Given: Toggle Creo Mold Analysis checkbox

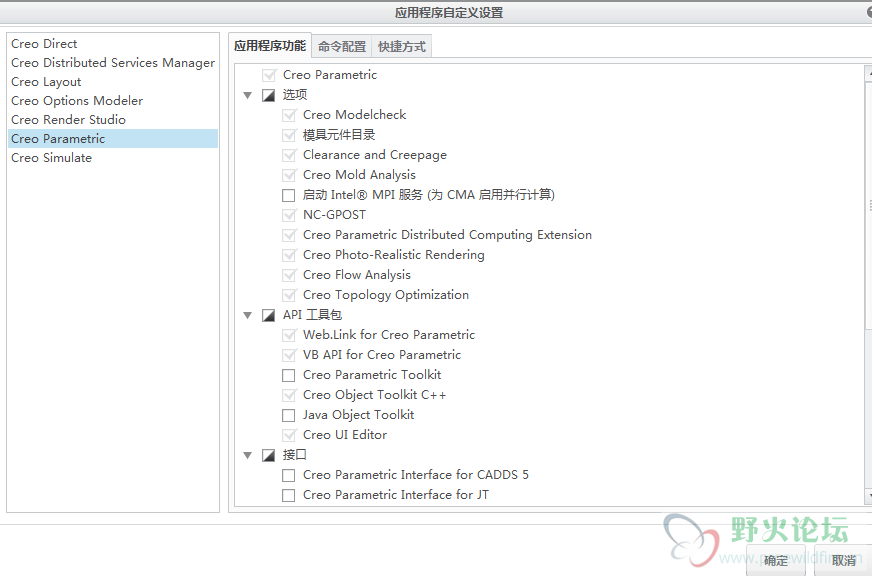Looking at the screenshot, I should [x=289, y=175].
